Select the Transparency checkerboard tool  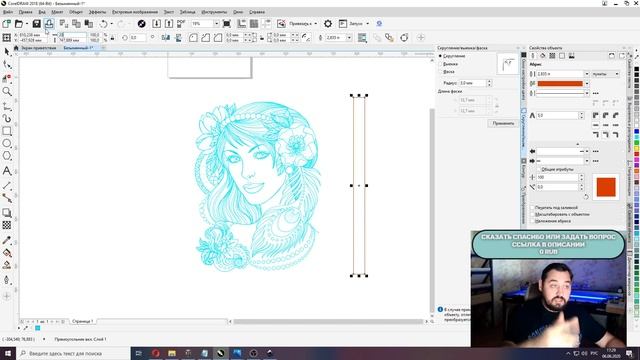[x=7, y=225]
